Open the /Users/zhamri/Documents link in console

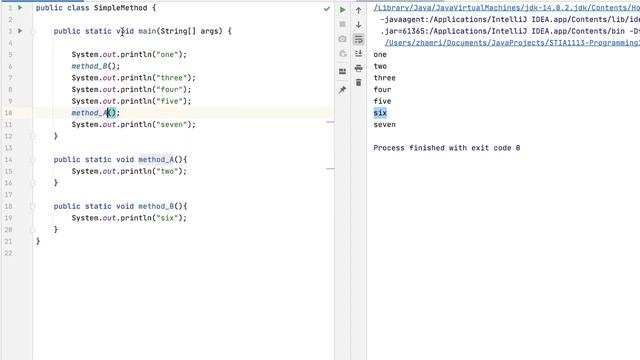(x=512, y=43)
